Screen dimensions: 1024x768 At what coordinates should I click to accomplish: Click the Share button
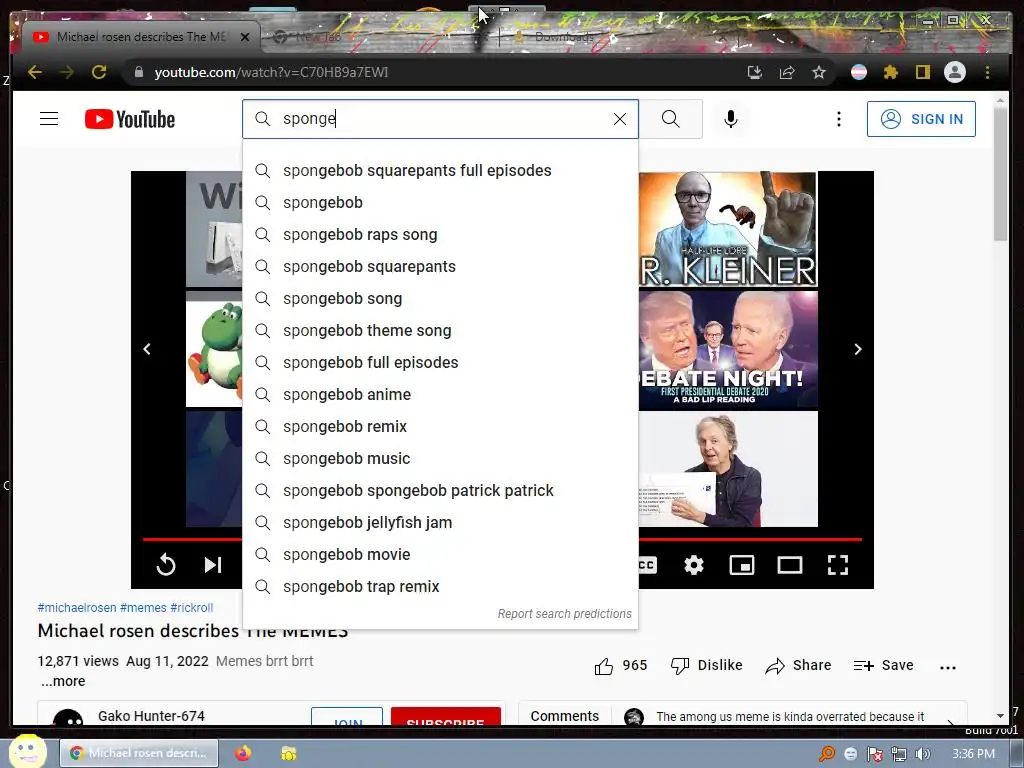(798, 665)
